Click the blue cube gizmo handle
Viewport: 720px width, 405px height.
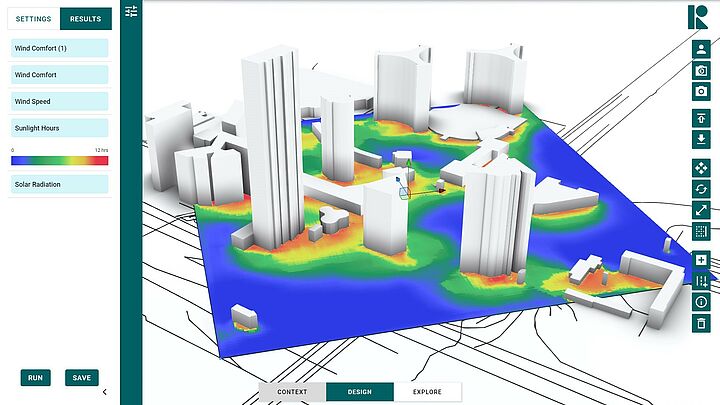pos(398,179)
